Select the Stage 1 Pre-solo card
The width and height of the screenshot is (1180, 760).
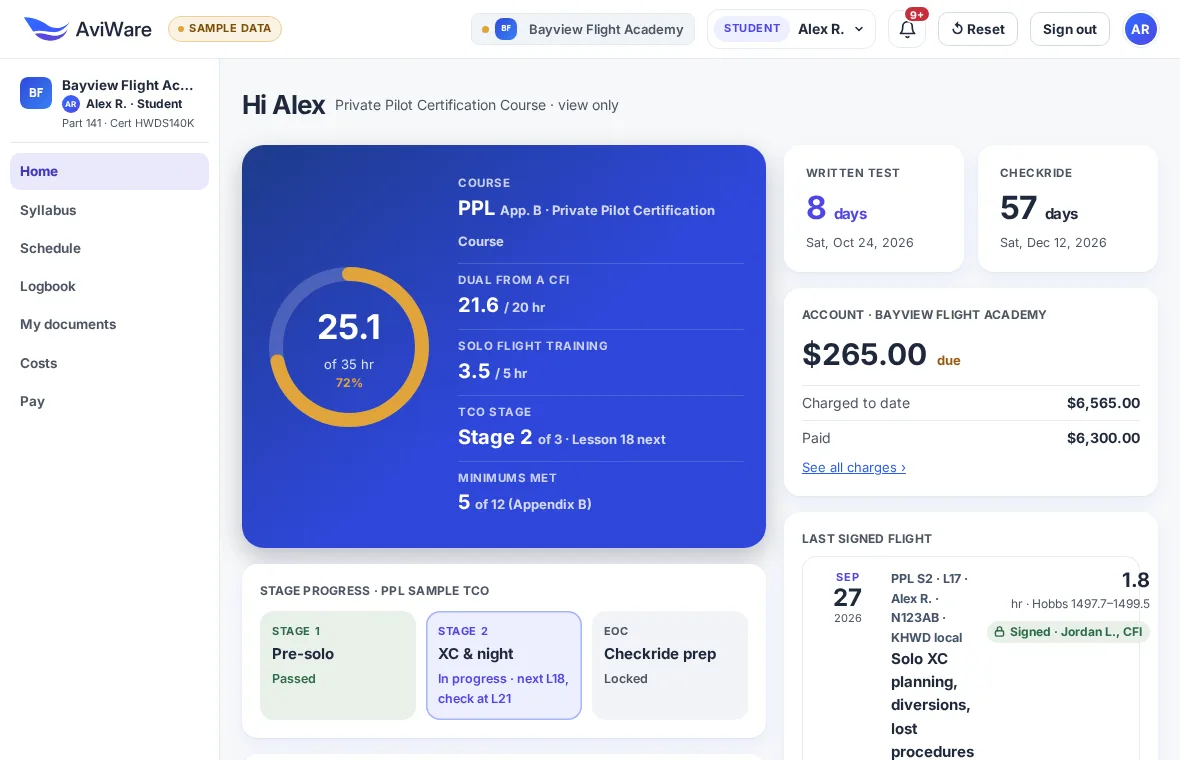(x=338, y=665)
